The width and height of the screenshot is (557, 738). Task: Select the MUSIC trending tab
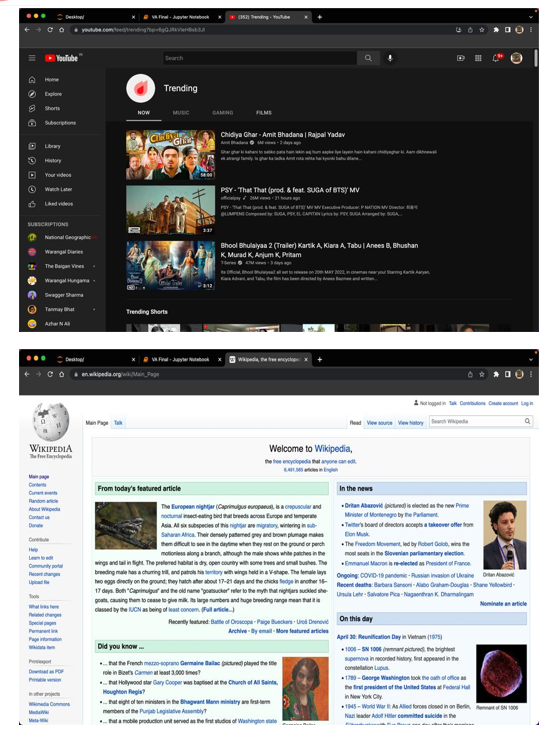[181, 112]
